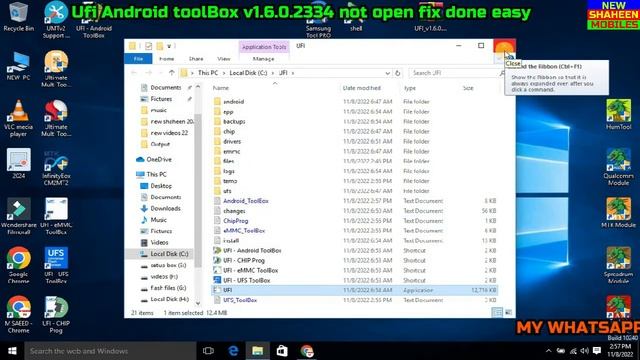Open the Store icon on the taskbar
This screenshot has height=360, width=640.
pyautogui.click(x=282, y=351)
